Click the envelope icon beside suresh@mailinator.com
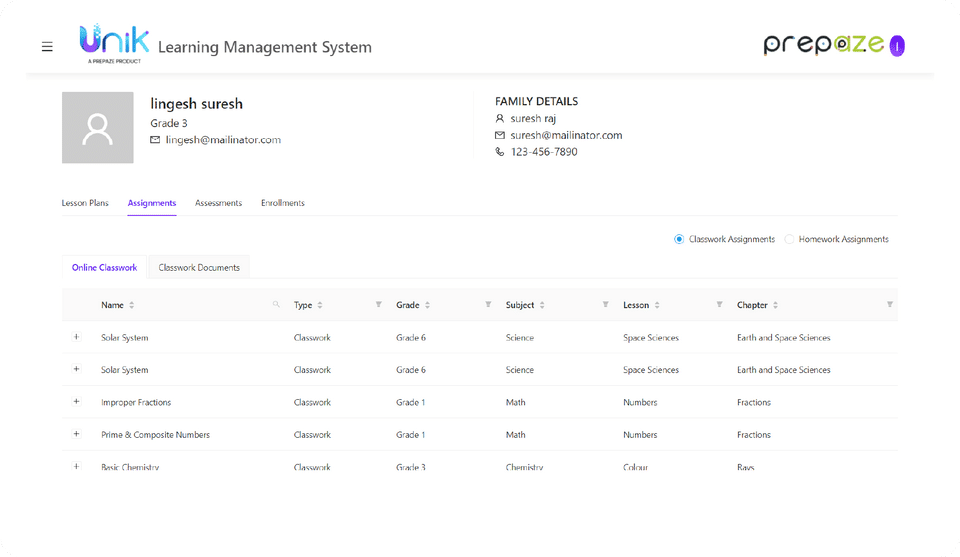Screen dimensions: 960x557 tap(500, 135)
